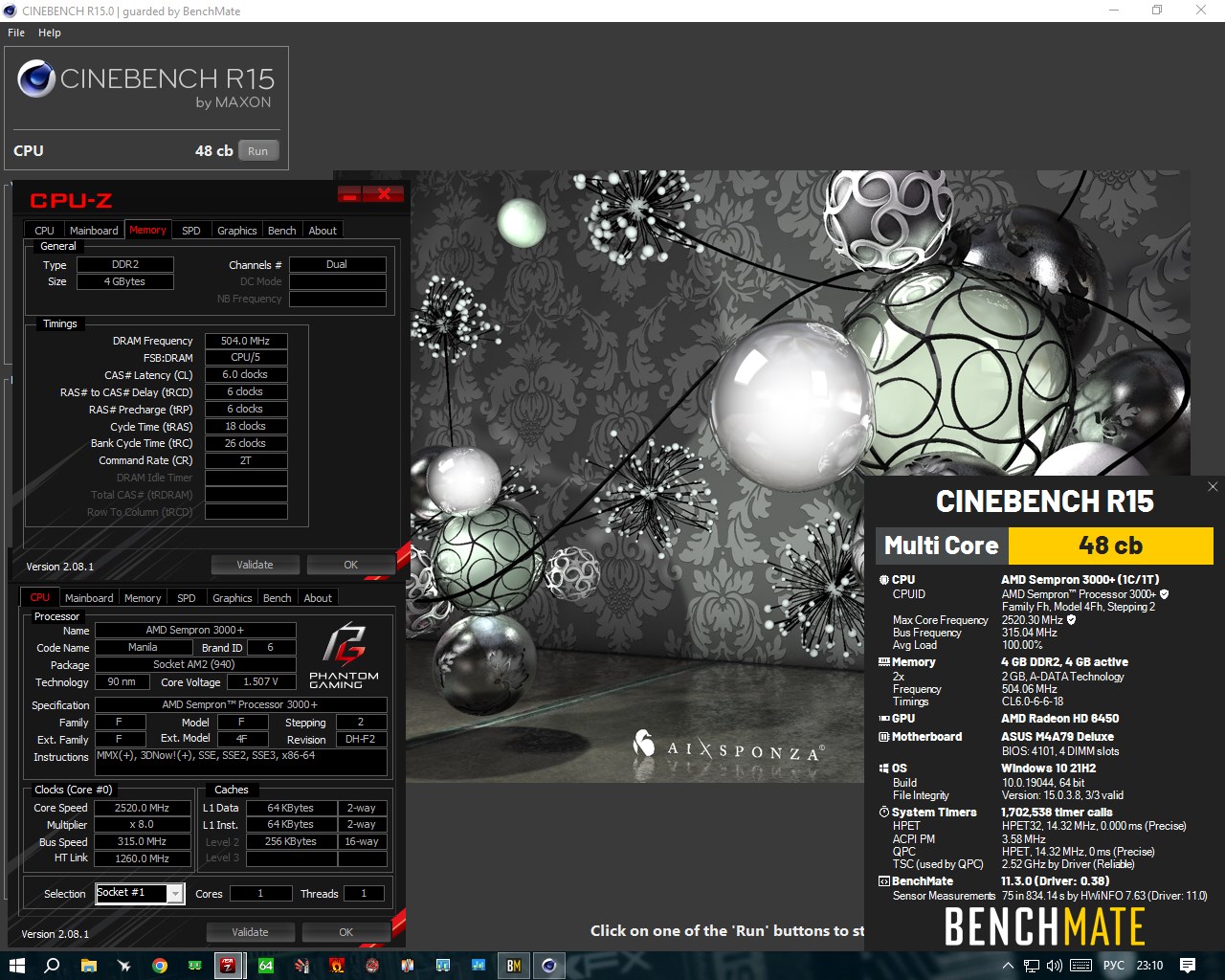This screenshot has width=1225, height=980.
Task: Switch to Memory tab in lower CPU-Z
Action: [x=143, y=598]
